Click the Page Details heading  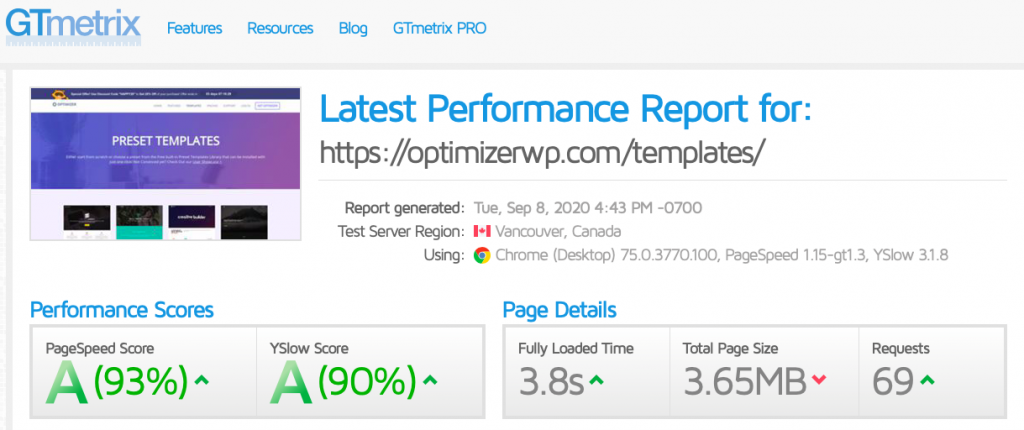pos(560,310)
